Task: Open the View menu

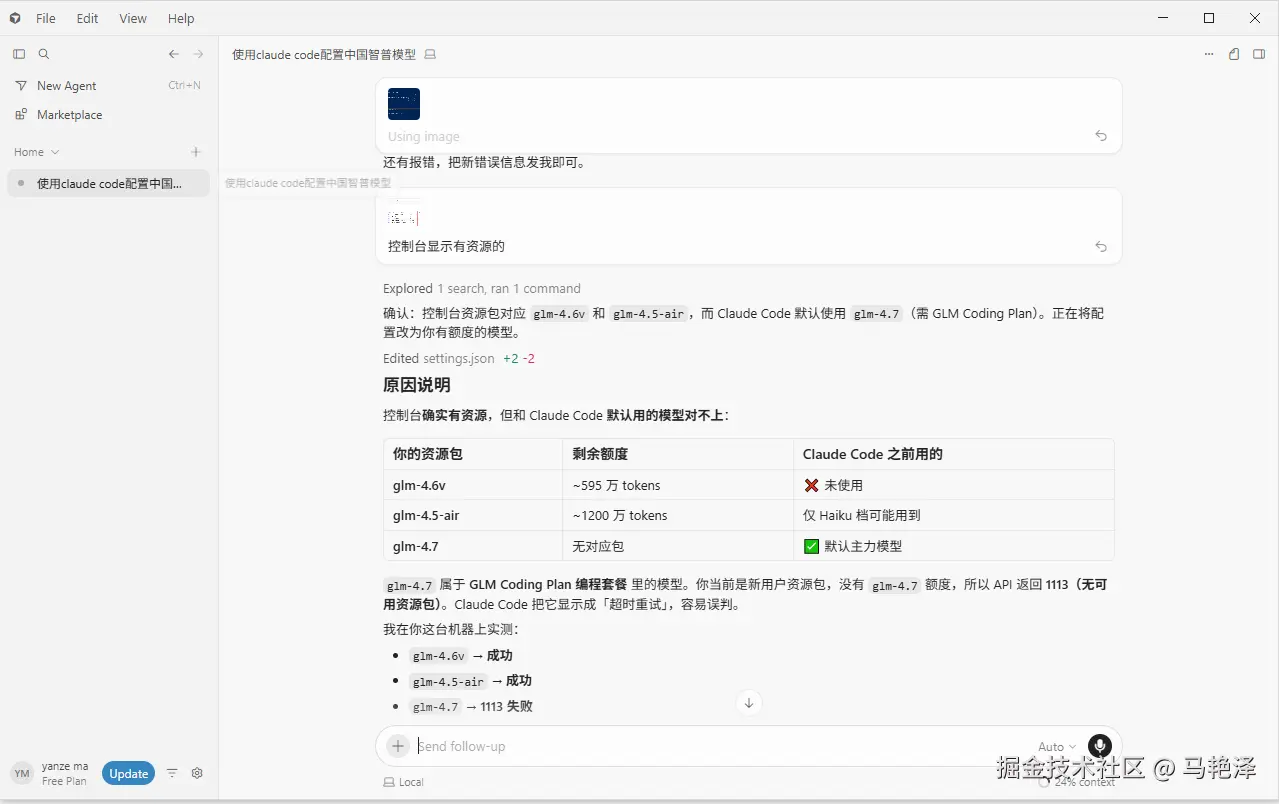Action: click(x=133, y=18)
